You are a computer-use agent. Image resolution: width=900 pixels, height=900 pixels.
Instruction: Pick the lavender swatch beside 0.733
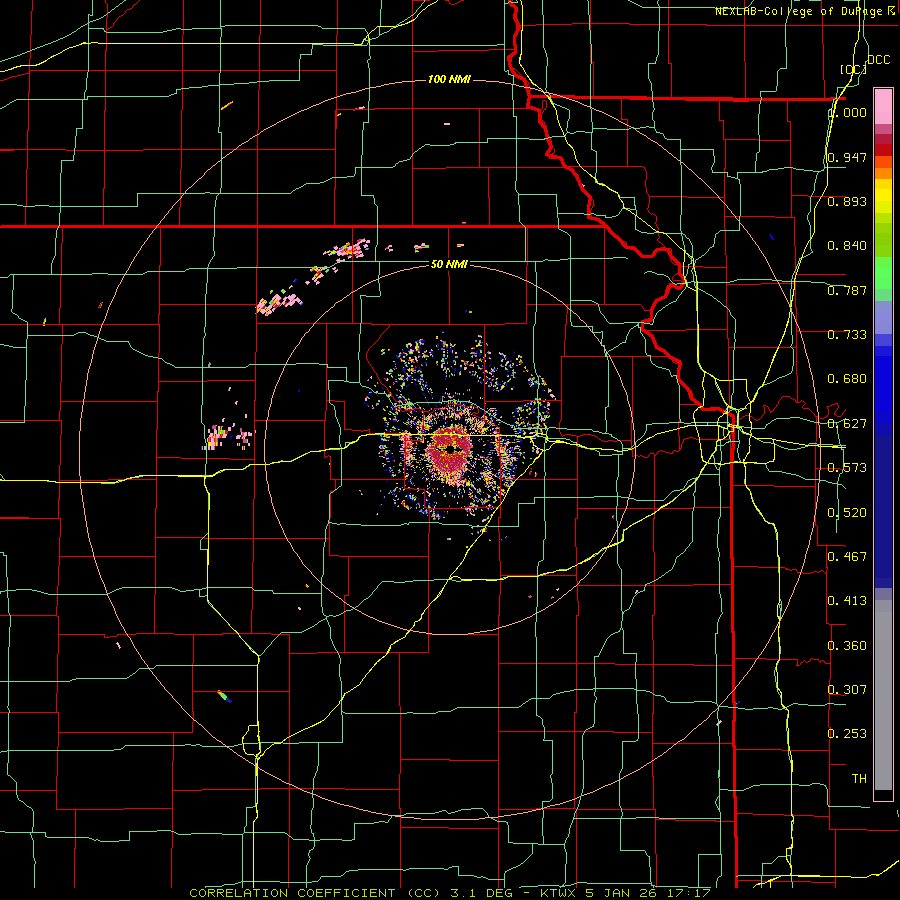[883, 318]
